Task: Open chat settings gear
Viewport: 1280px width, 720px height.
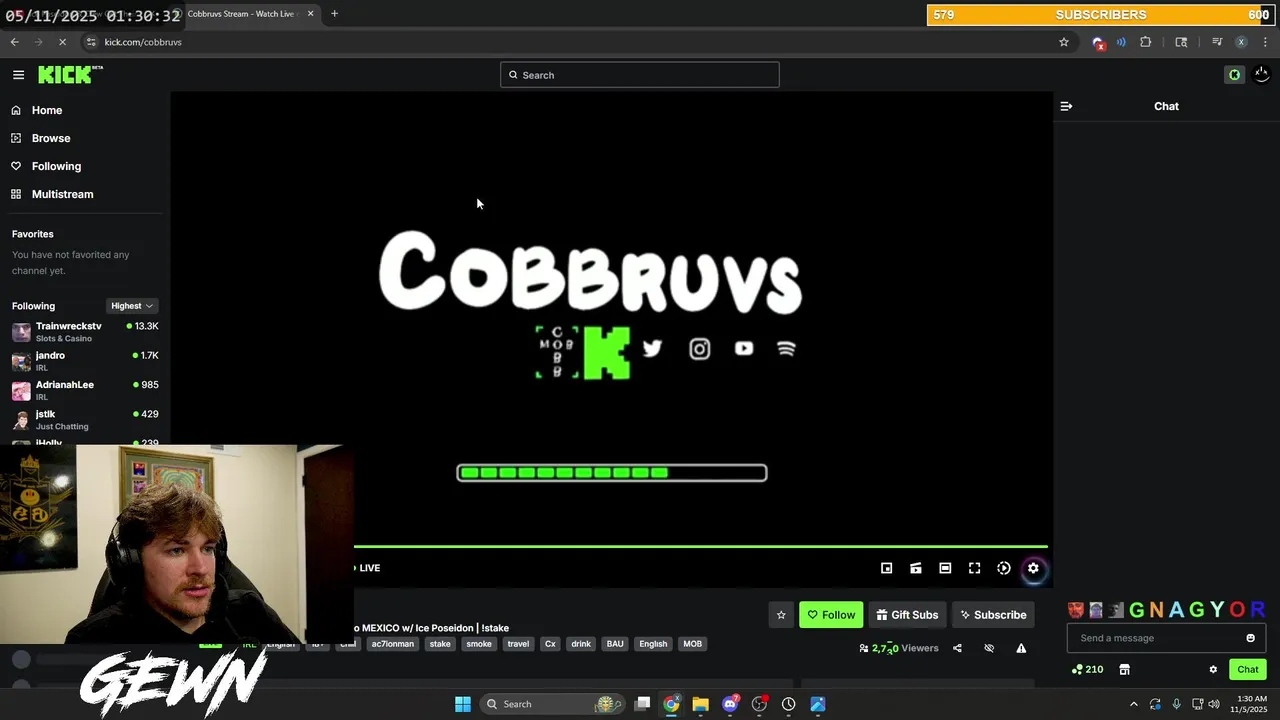Action: (x=1213, y=669)
